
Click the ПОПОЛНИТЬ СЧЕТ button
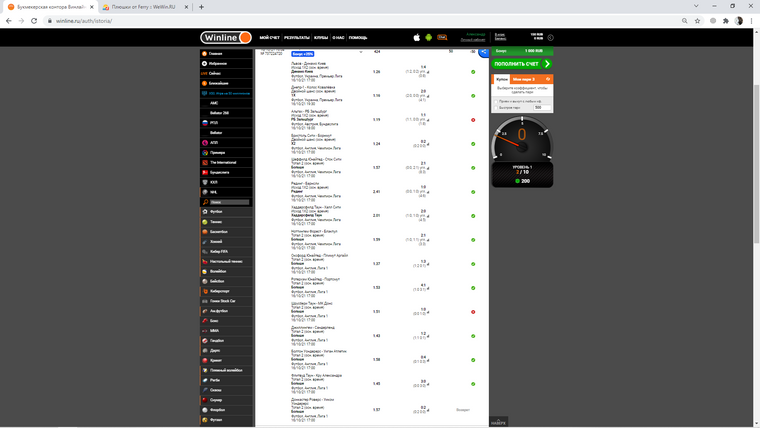[x=522, y=64]
